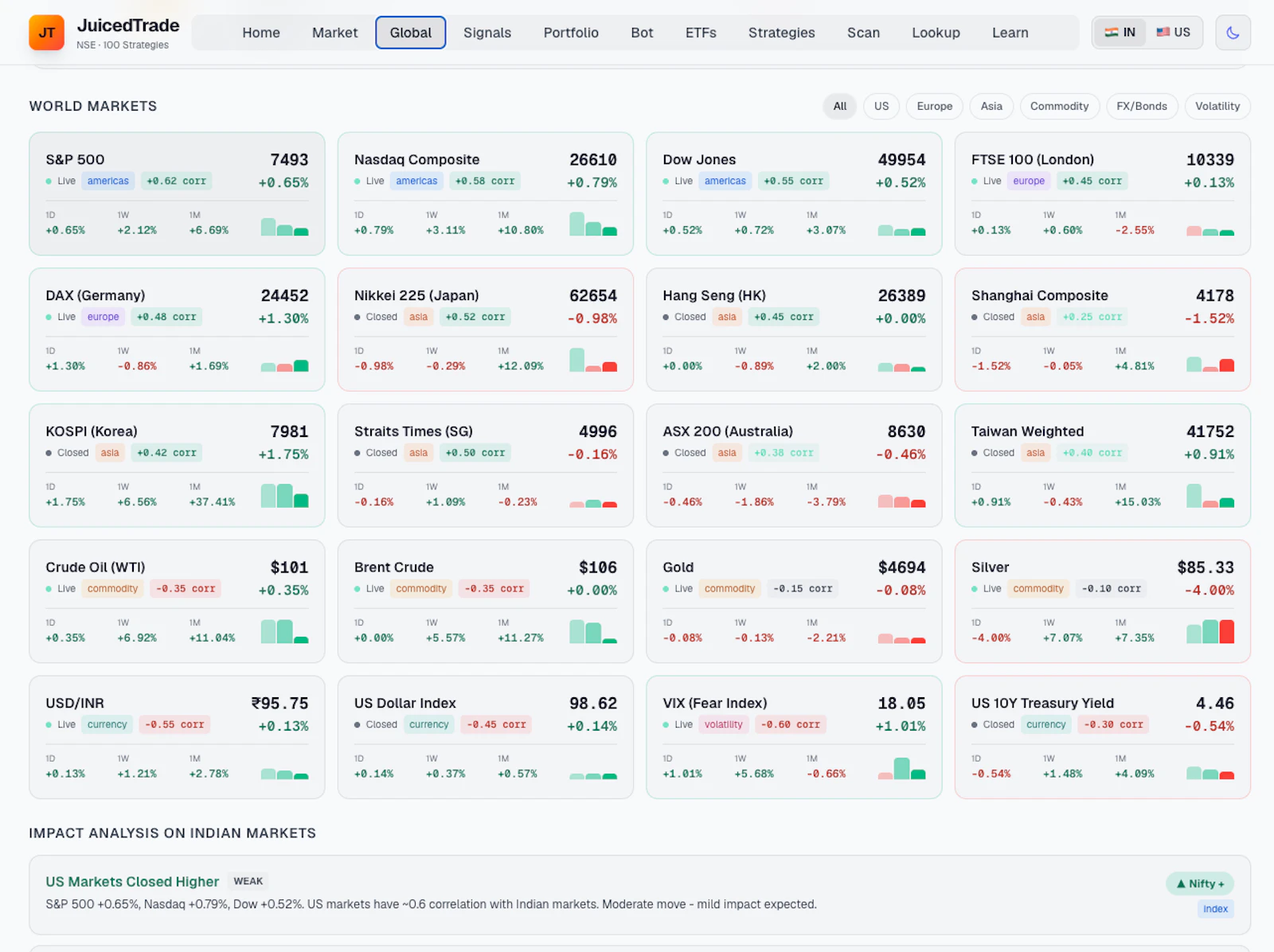Open the Signals nav tab
The width and height of the screenshot is (1274, 952).
487,33
